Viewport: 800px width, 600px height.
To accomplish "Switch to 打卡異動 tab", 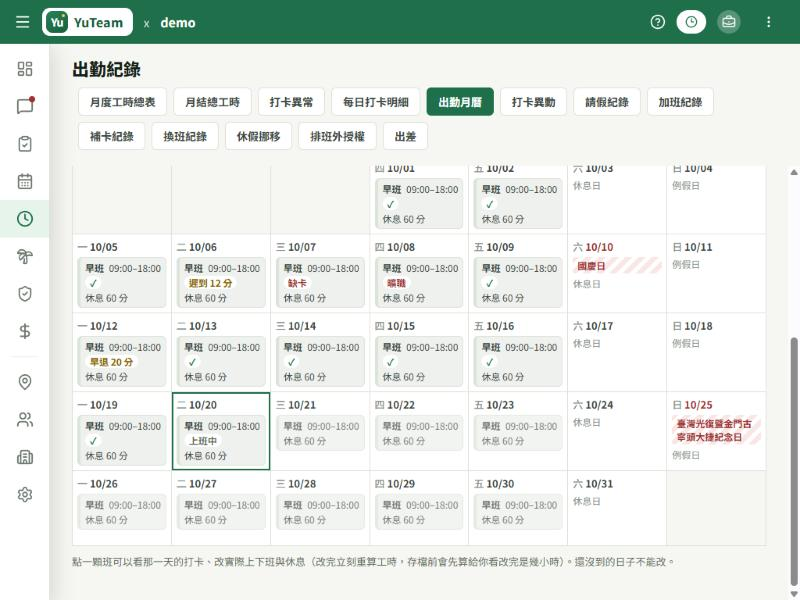I will click(533, 102).
